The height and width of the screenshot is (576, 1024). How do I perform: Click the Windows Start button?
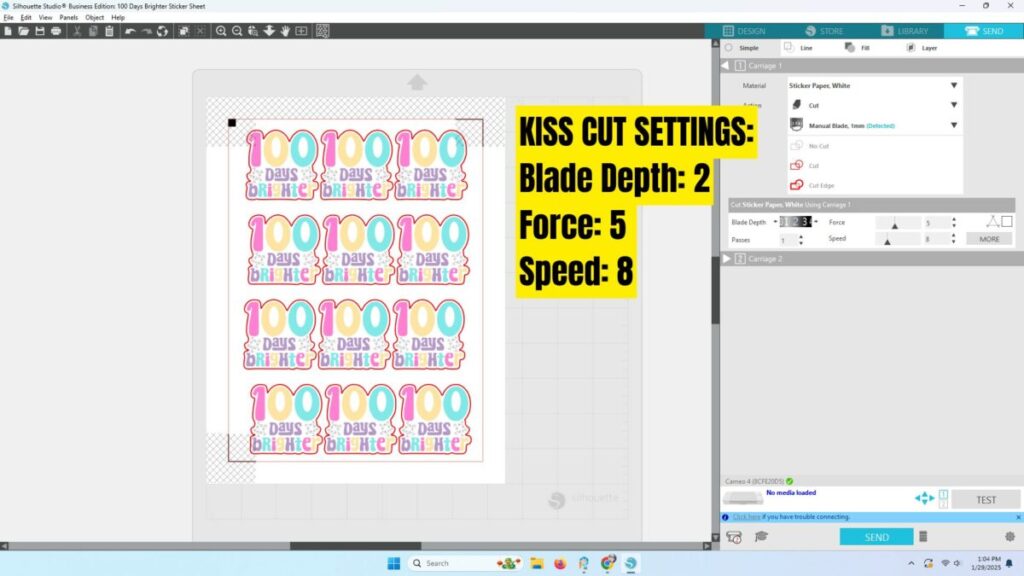393,563
